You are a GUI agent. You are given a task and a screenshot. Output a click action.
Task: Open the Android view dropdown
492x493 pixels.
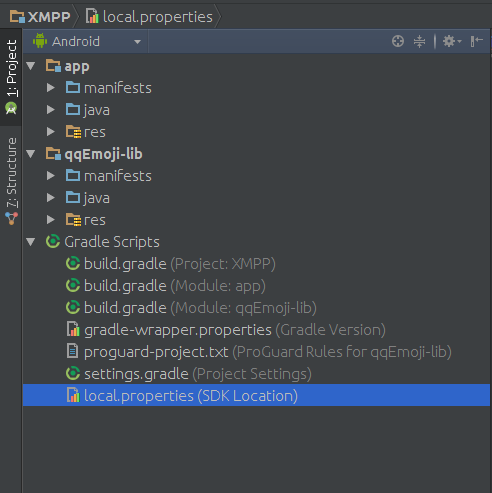(87, 42)
